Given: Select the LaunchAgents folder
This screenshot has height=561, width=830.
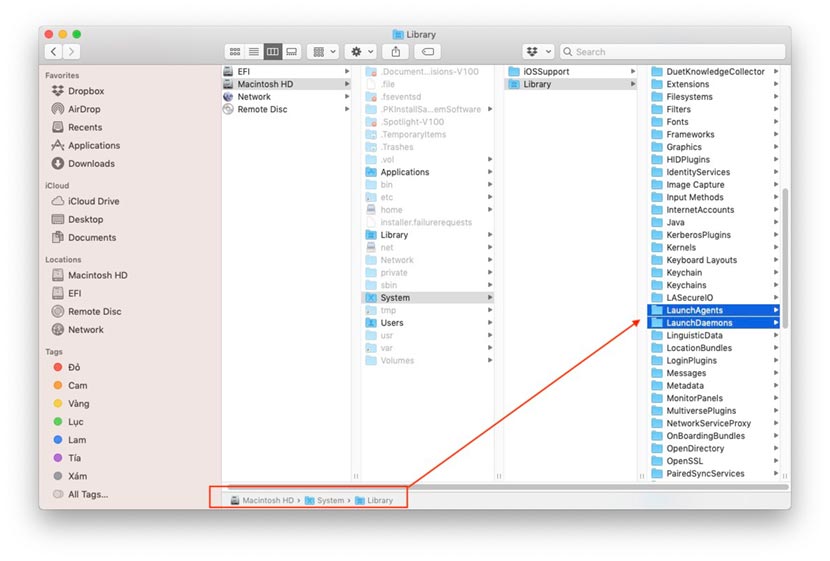Looking at the screenshot, I should click(714, 310).
